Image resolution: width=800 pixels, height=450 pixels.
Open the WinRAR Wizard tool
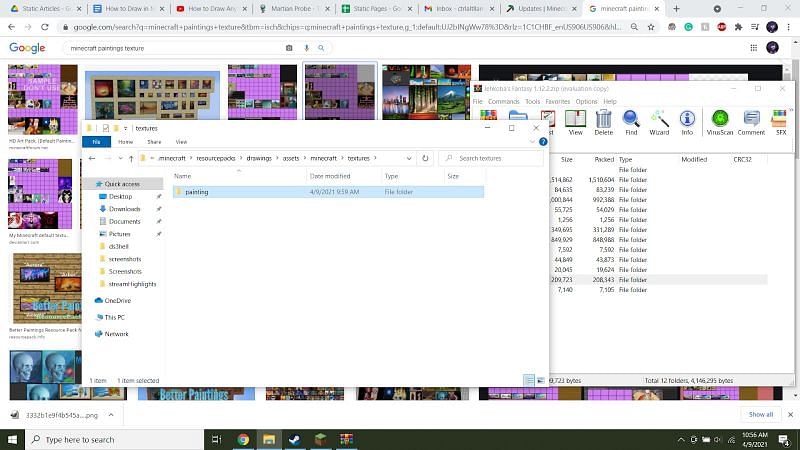point(659,121)
